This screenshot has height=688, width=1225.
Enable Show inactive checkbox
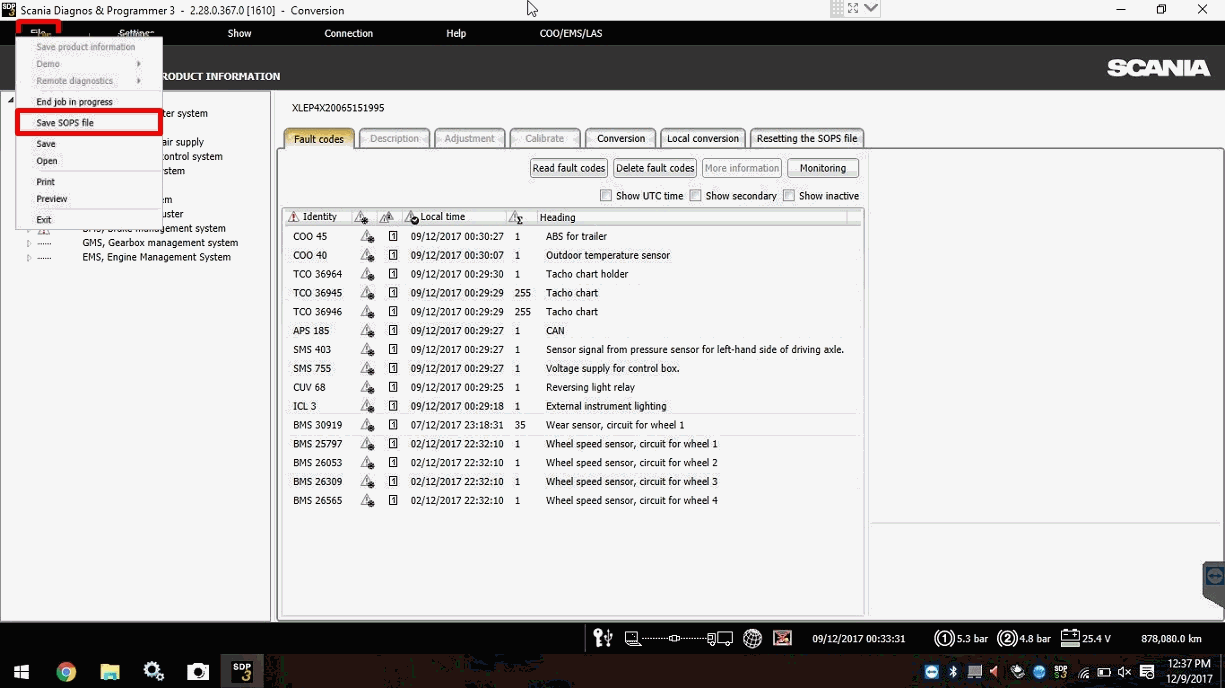click(788, 196)
